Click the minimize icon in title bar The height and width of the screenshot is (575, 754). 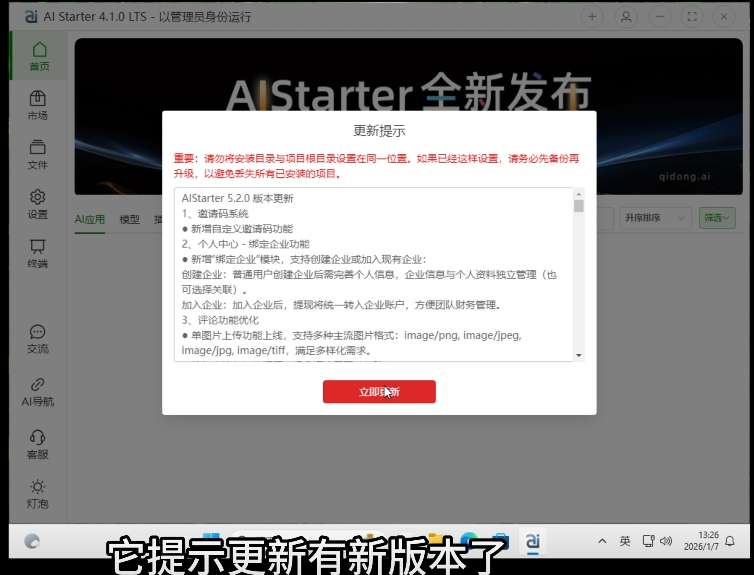660,17
